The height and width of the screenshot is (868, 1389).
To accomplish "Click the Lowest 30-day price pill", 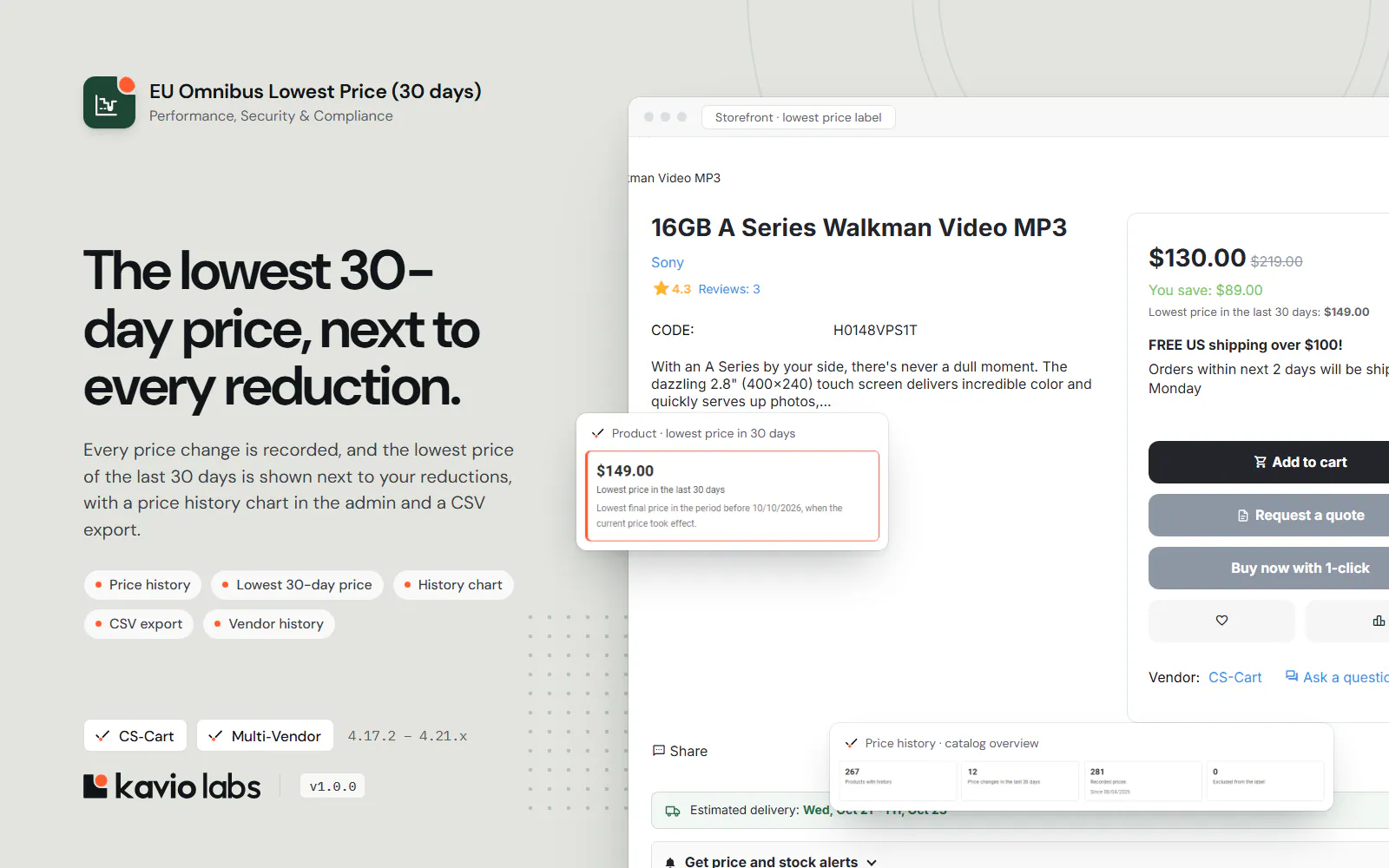I will (x=297, y=585).
